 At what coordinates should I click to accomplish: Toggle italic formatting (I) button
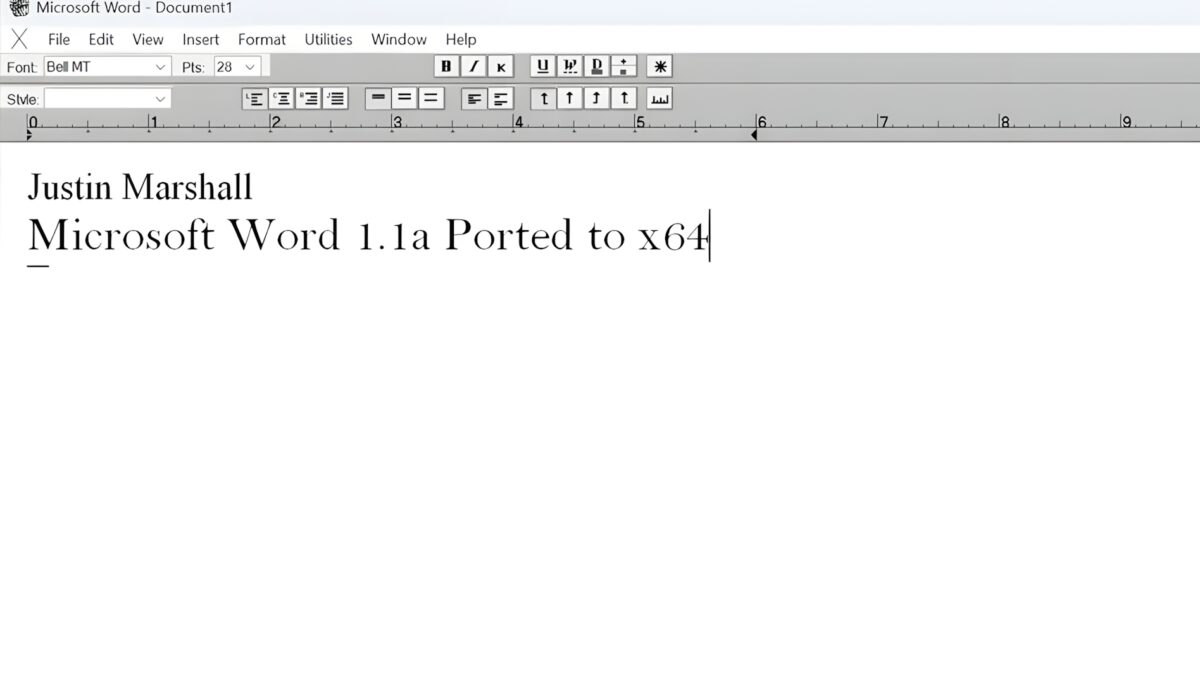473,67
